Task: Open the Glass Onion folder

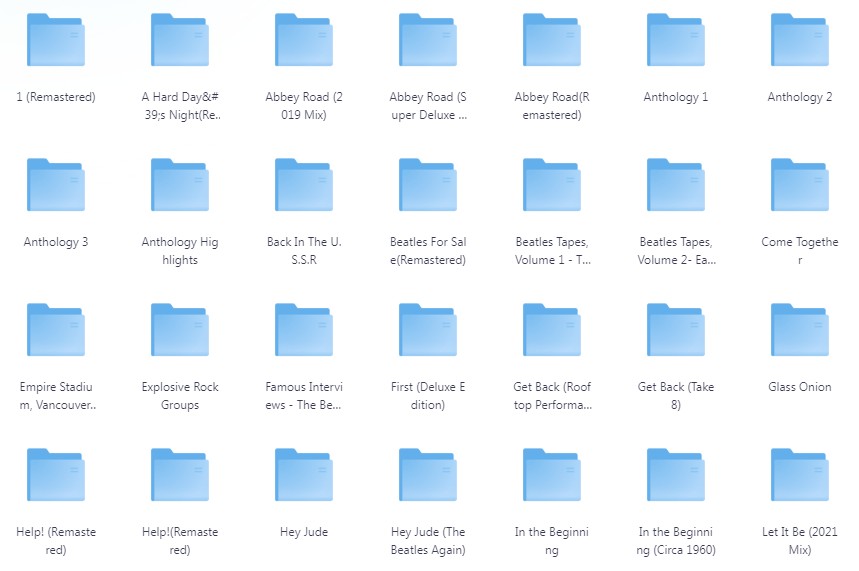Action: tap(800, 331)
